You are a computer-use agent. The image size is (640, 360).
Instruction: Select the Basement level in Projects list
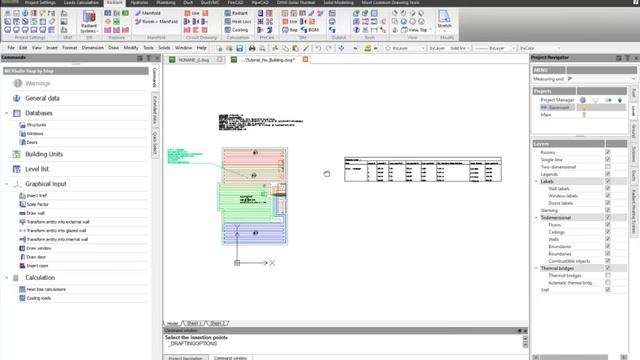558,107
